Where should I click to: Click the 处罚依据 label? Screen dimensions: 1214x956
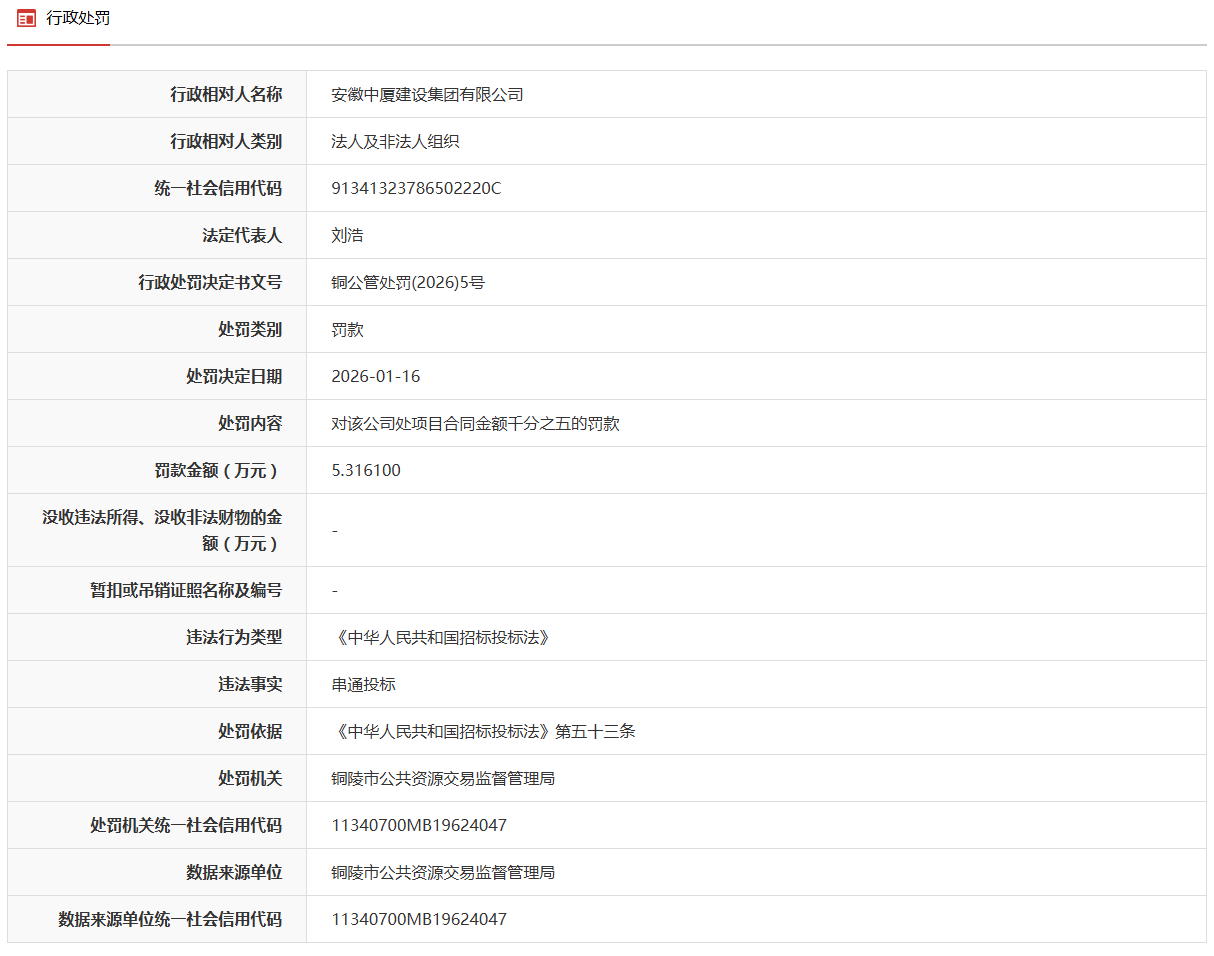click(x=250, y=731)
